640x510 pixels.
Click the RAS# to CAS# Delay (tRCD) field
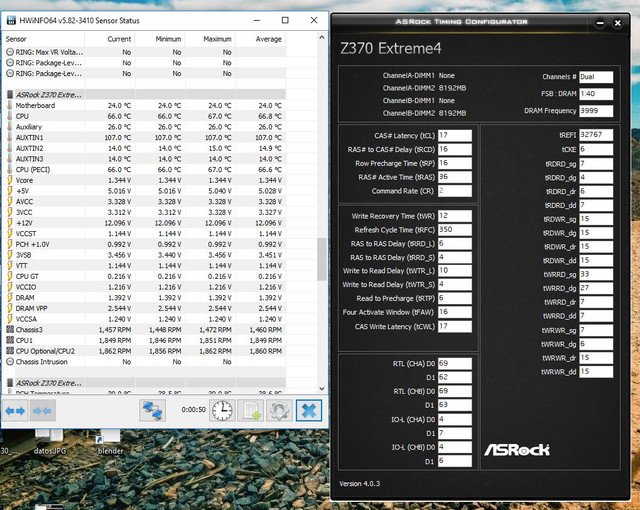pos(455,149)
